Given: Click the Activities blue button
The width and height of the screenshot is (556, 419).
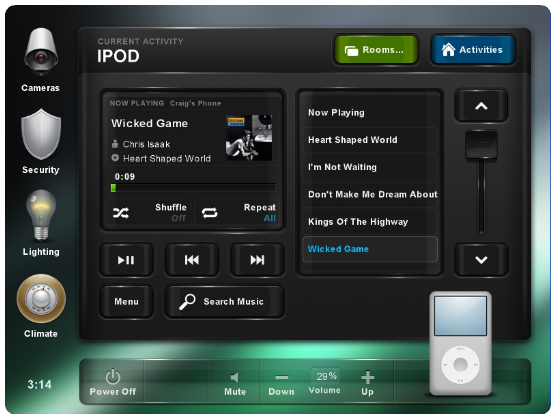Looking at the screenshot, I should [x=473, y=50].
